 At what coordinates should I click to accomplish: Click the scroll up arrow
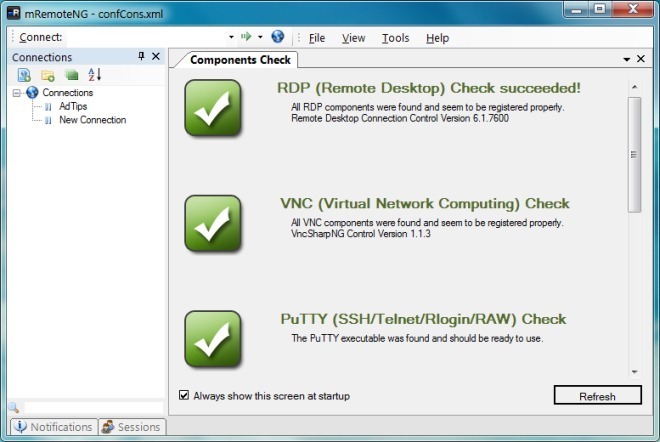(634, 87)
